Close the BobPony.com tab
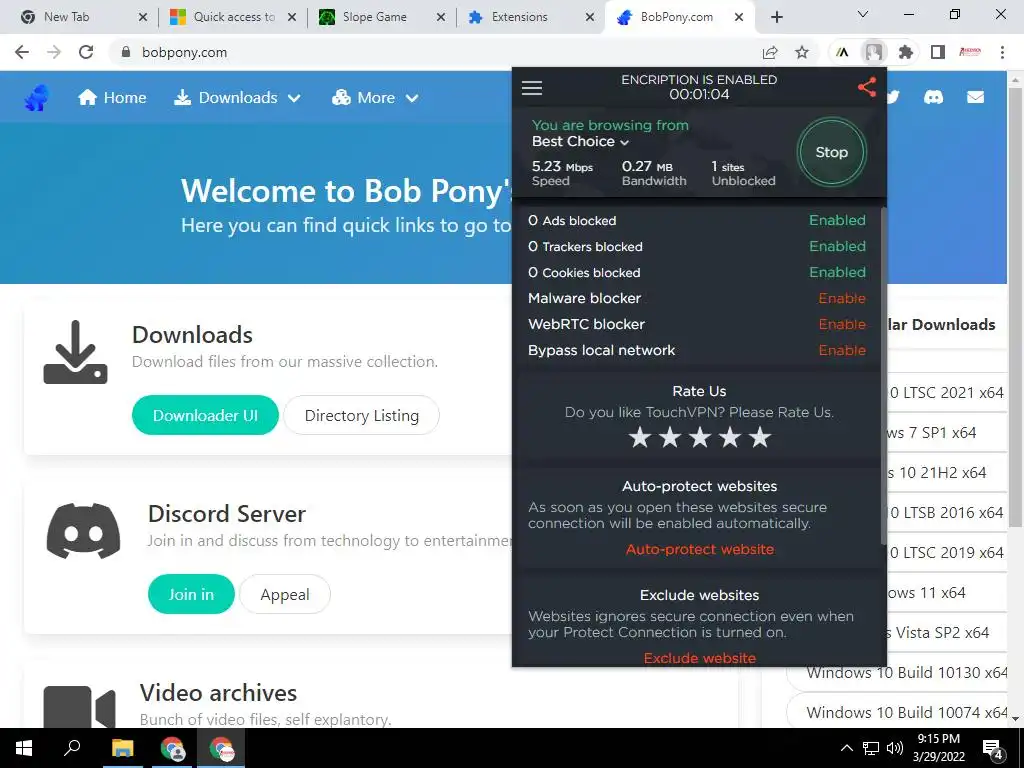The image size is (1024, 768). [x=739, y=17]
